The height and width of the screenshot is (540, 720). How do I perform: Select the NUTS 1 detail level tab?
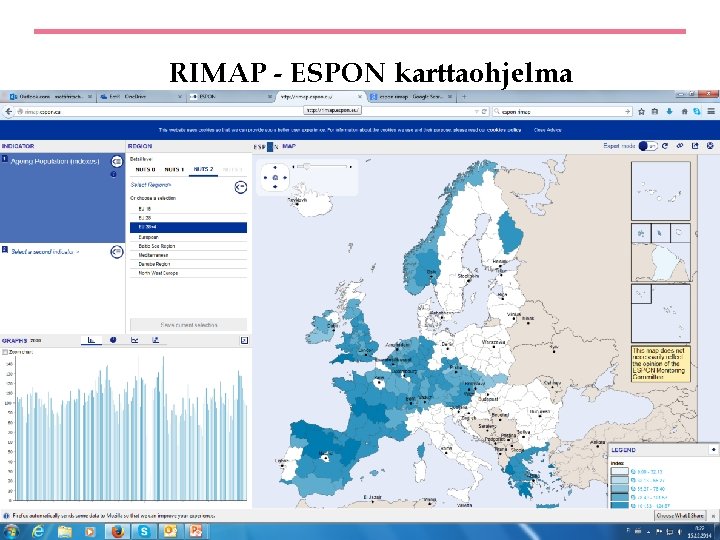pos(174,169)
